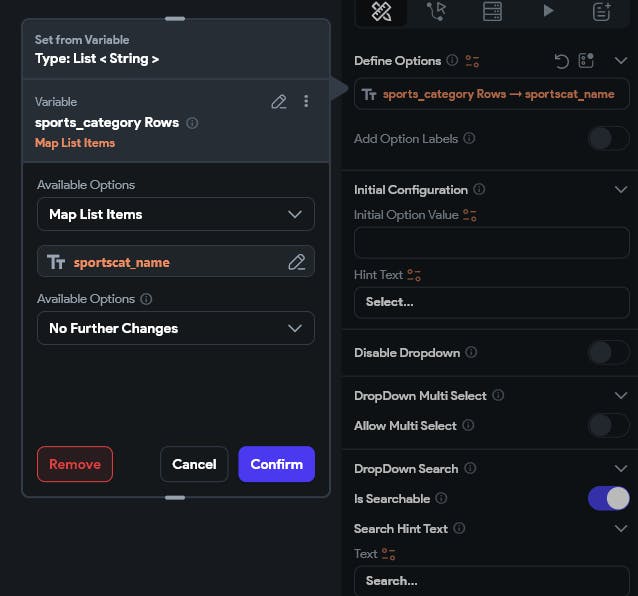Click info icon beside Initial Configuration
The image size is (638, 596).
479,189
